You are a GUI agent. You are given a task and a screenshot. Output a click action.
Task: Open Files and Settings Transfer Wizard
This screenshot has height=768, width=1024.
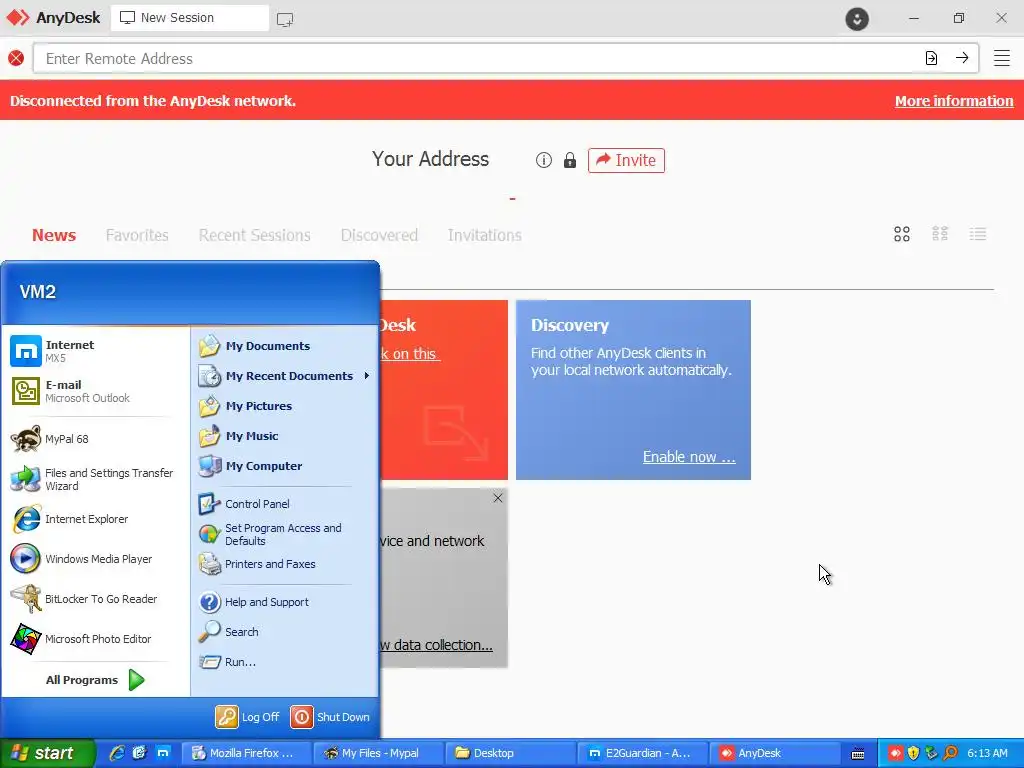point(95,479)
